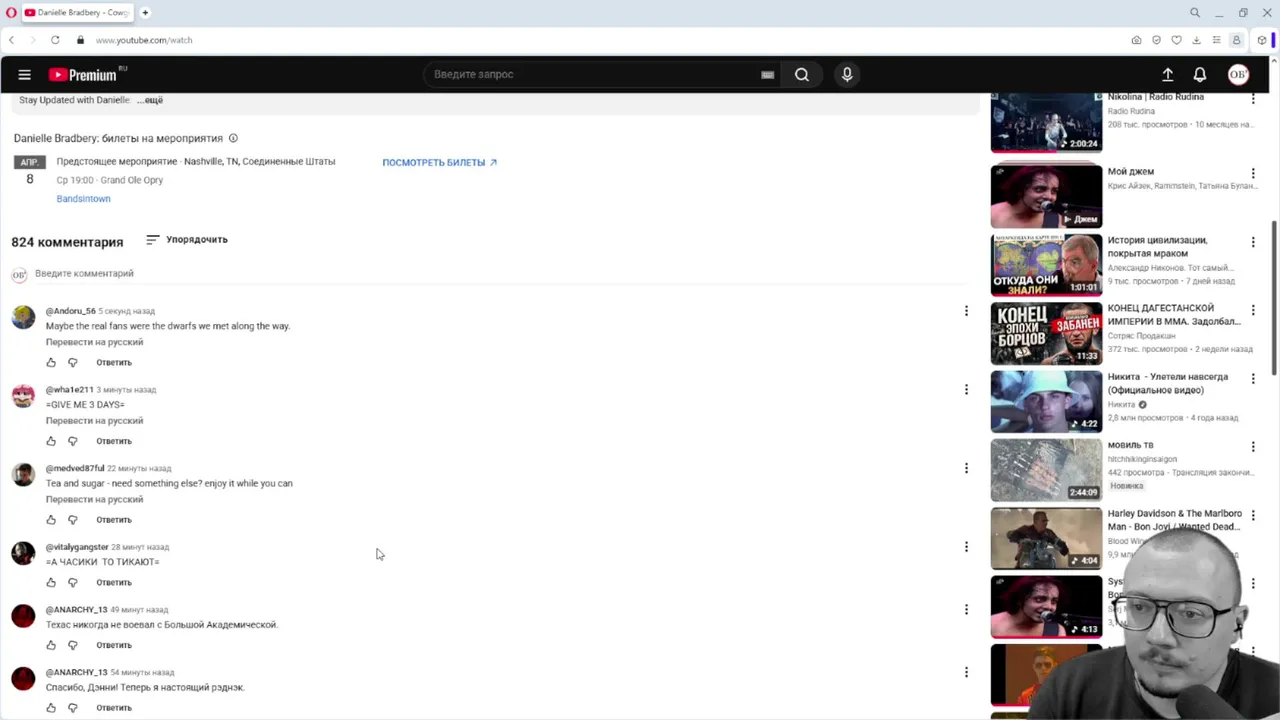The image size is (1280, 720).
Task: Start voice search with microphone
Action: click(847, 74)
